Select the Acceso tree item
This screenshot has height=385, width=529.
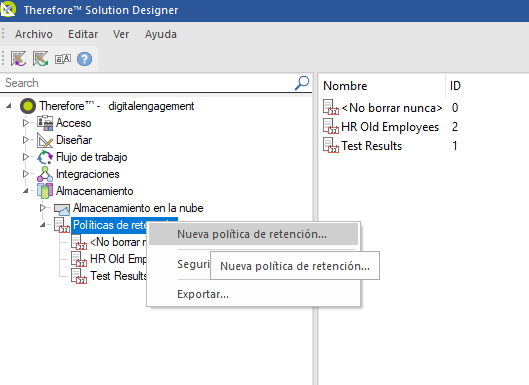pyautogui.click(x=74, y=123)
